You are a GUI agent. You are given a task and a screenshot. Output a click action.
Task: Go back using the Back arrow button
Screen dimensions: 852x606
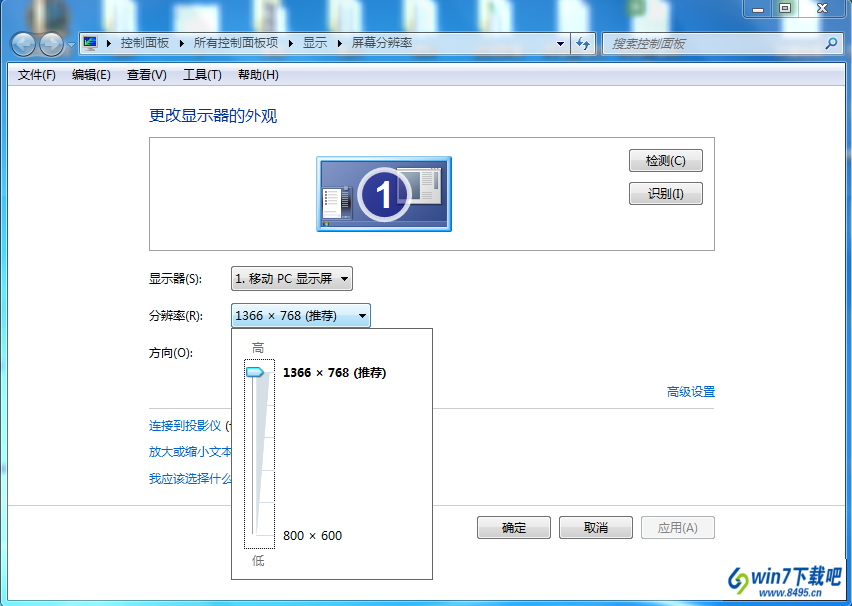click(23, 45)
